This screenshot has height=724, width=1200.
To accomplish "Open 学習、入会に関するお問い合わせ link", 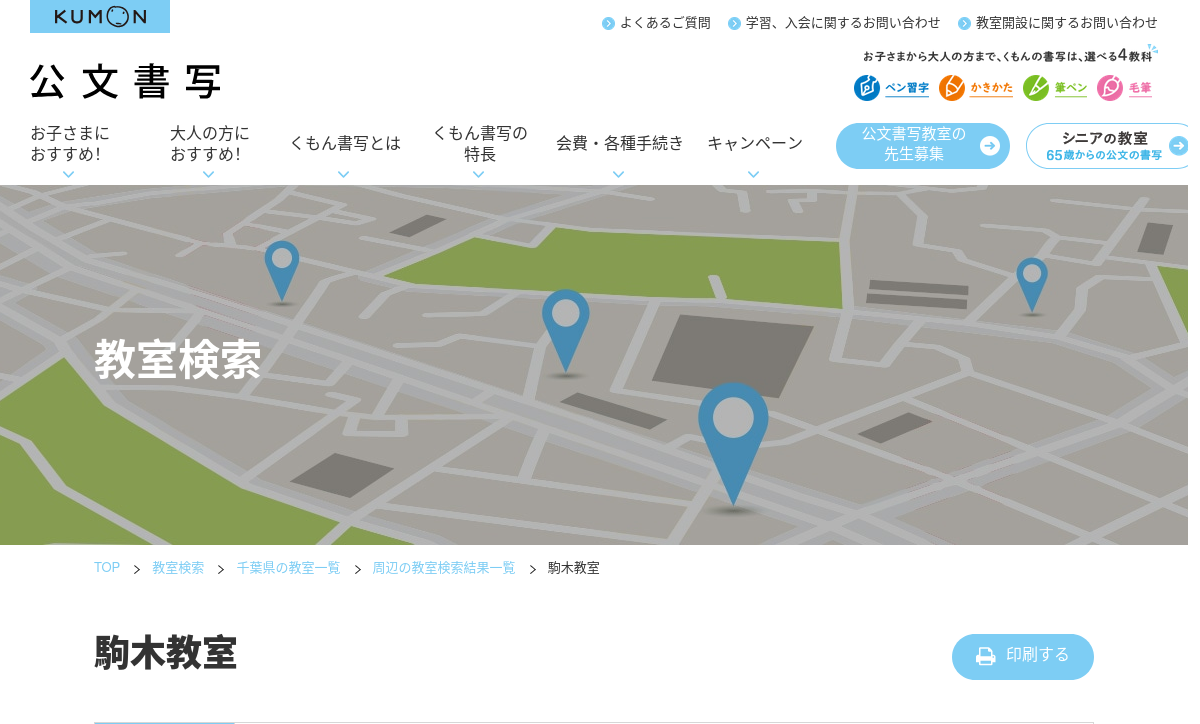I will click(843, 23).
